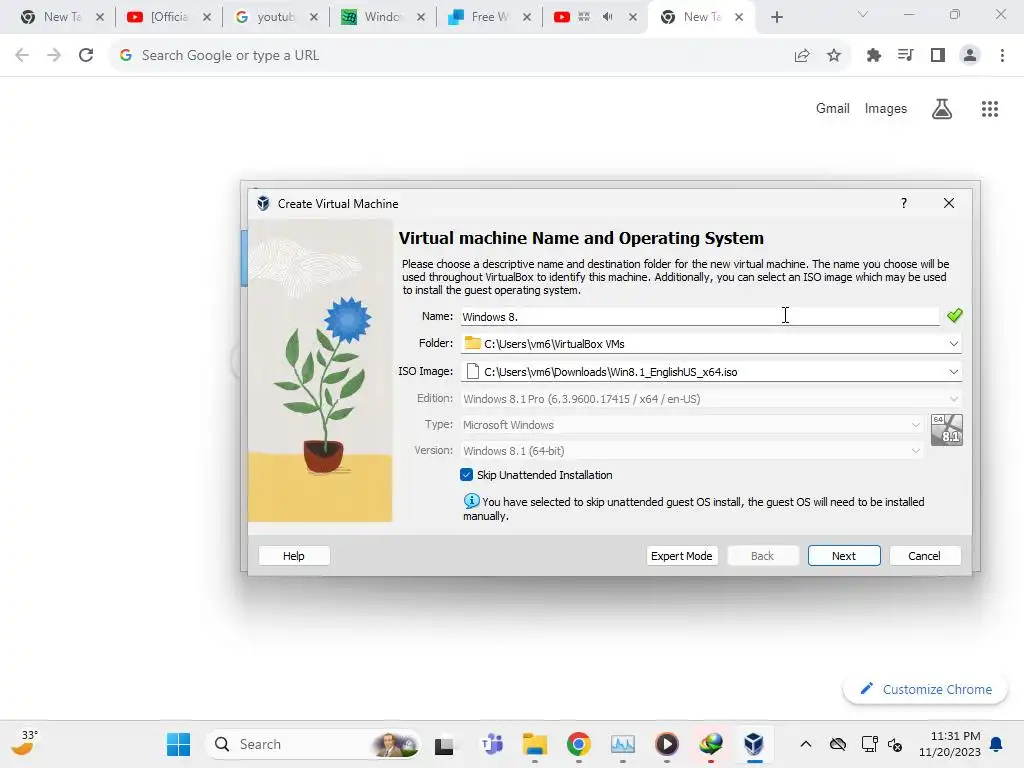1024x768 pixels.
Task: Open Chrome Extensions puzzle icon
Action: (874, 56)
